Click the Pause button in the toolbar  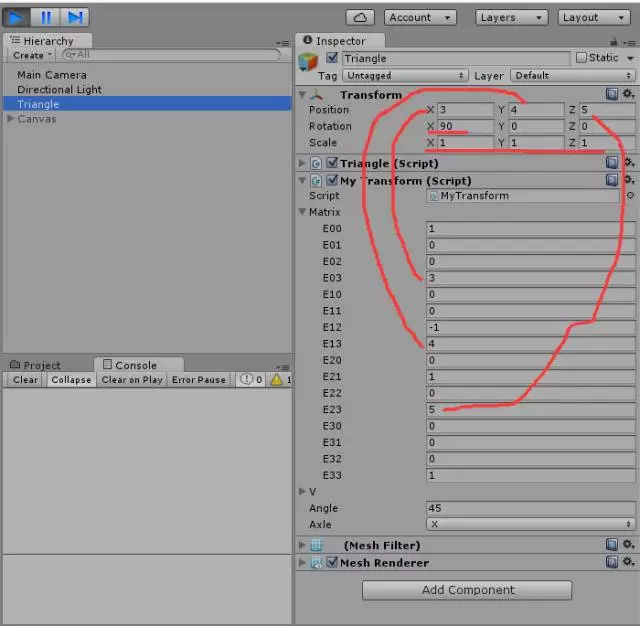click(45, 18)
